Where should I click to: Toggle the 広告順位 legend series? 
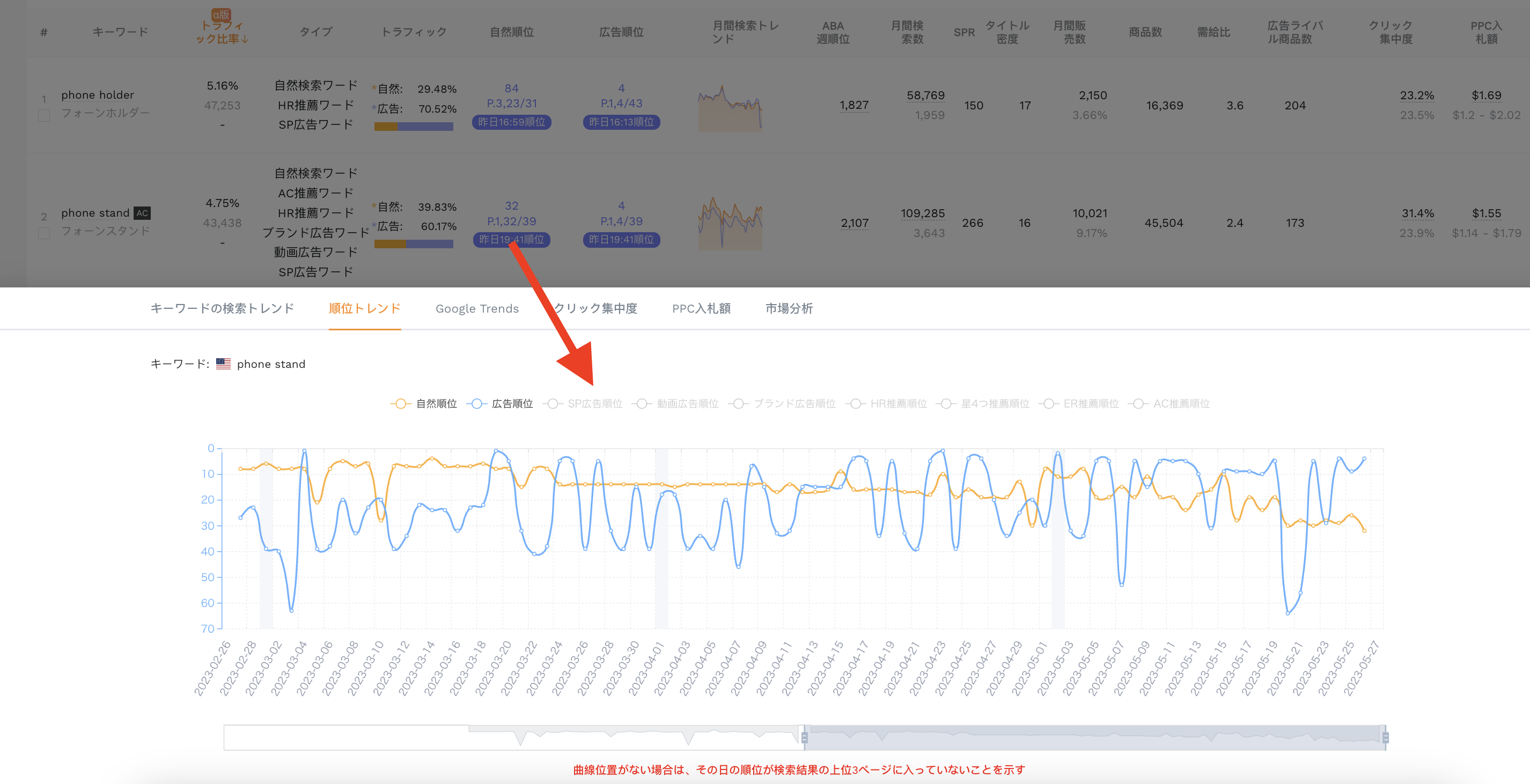coord(499,404)
